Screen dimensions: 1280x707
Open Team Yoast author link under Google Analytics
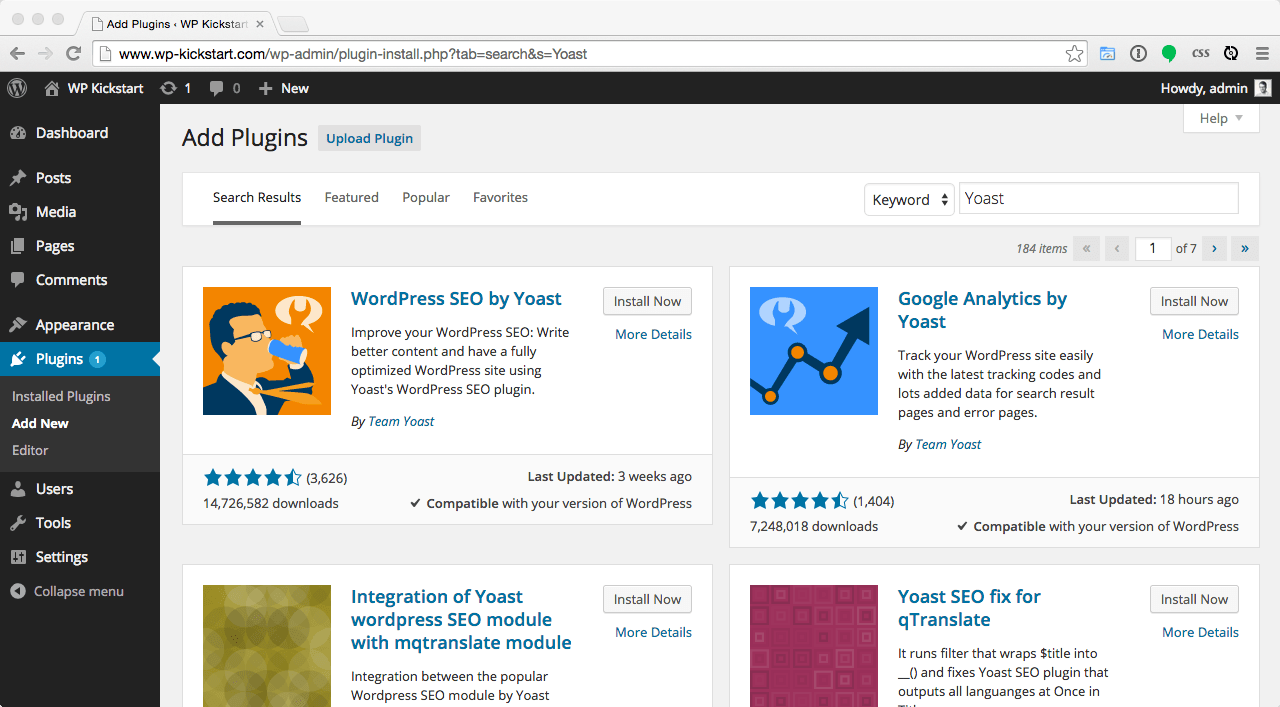point(948,444)
